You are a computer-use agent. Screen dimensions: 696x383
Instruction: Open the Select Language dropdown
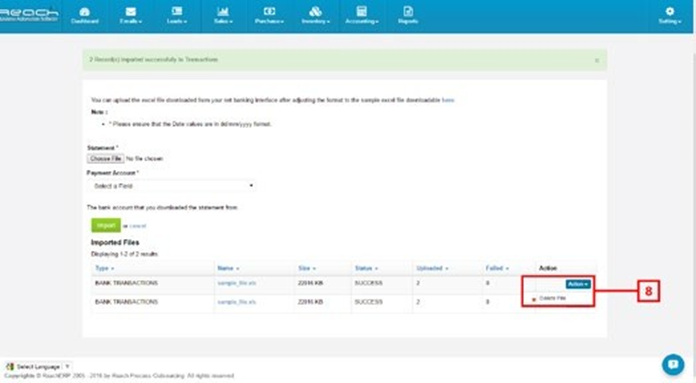click(38, 367)
